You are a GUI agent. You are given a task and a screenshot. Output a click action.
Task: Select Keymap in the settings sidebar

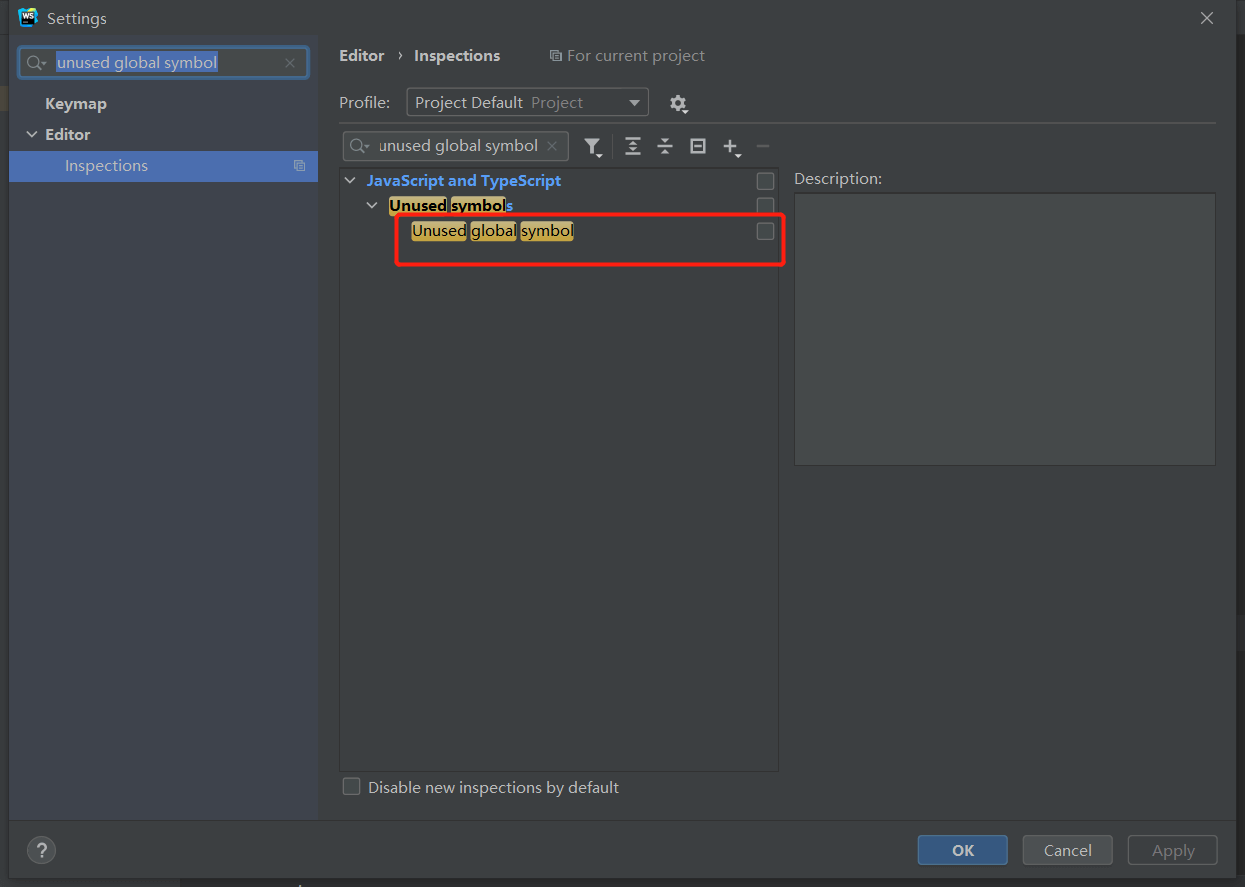[76, 104]
